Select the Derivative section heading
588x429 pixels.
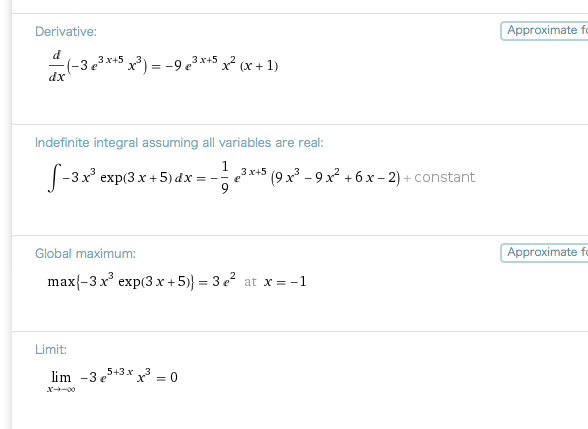click(66, 32)
